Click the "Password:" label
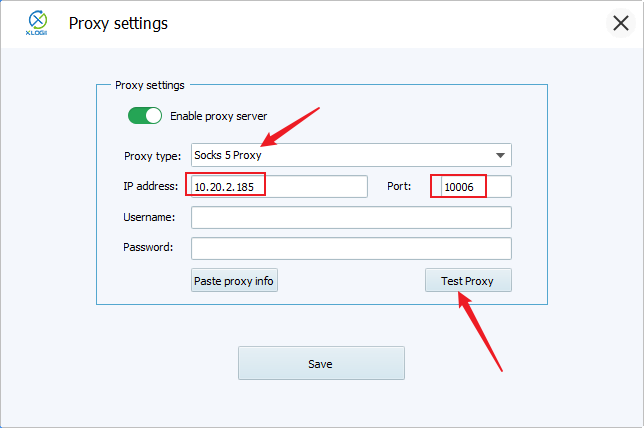The image size is (644, 428). pyautogui.click(x=149, y=247)
